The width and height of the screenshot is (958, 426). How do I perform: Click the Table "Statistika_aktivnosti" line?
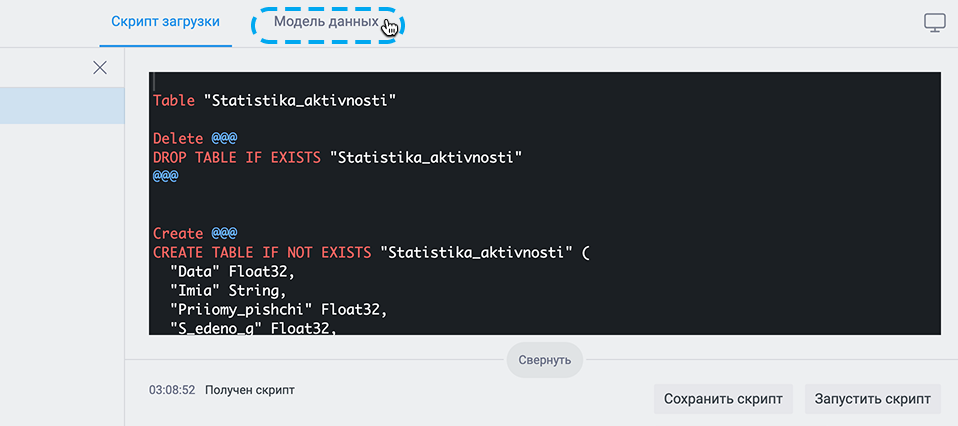[275, 101]
